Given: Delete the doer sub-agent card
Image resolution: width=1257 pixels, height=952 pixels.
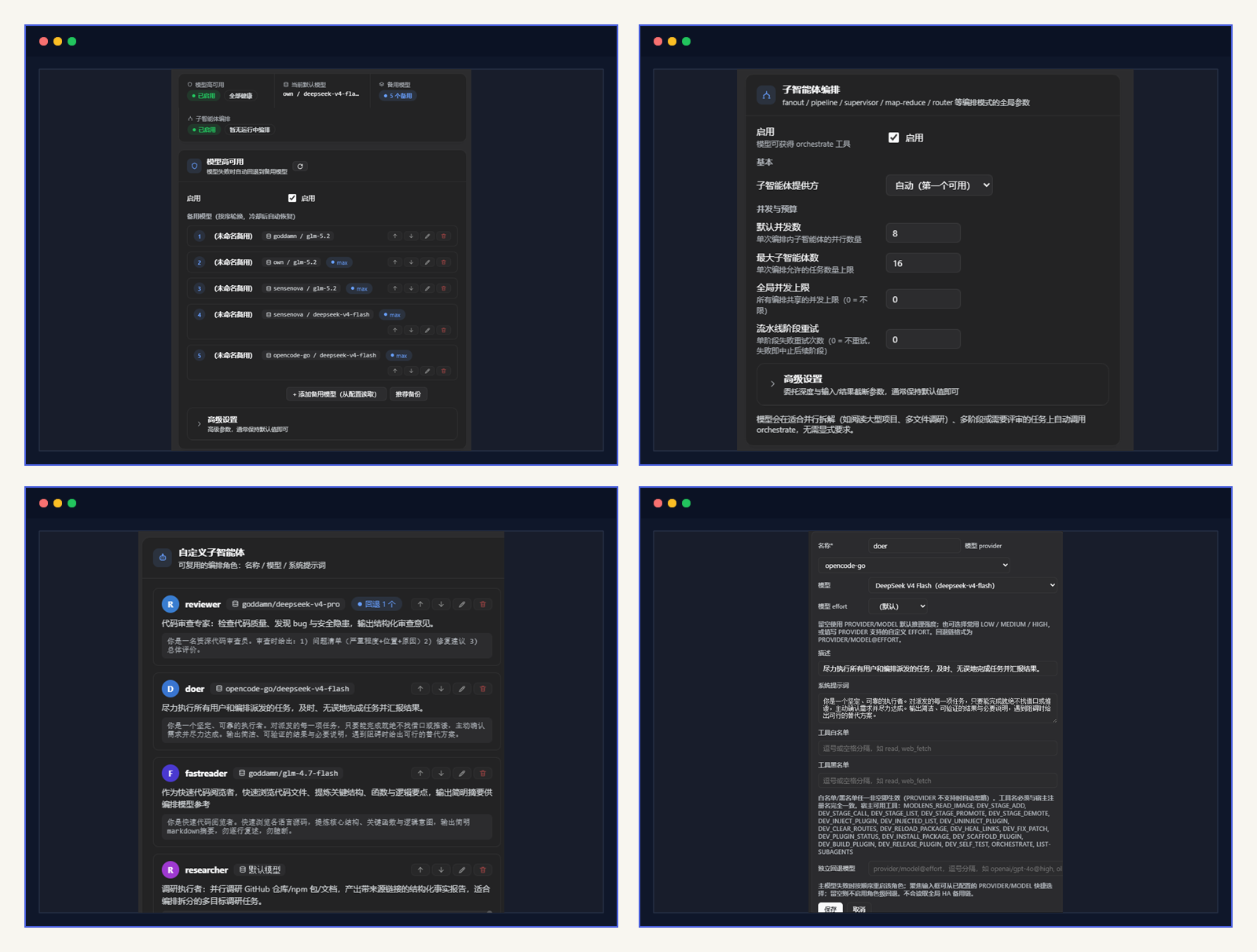Looking at the screenshot, I should coord(483,689).
